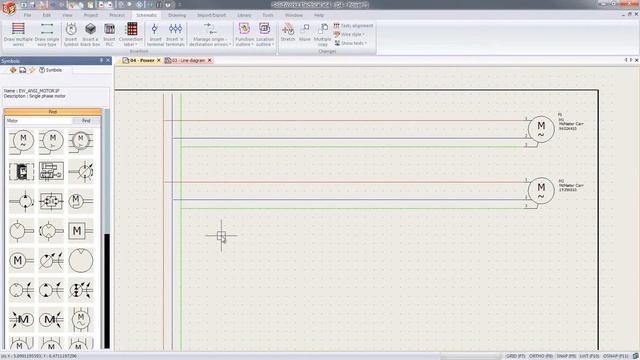Screen dimensions: 640x360
Task: Toggle SNAP (F9) in status bar
Action: pos(566,356)
